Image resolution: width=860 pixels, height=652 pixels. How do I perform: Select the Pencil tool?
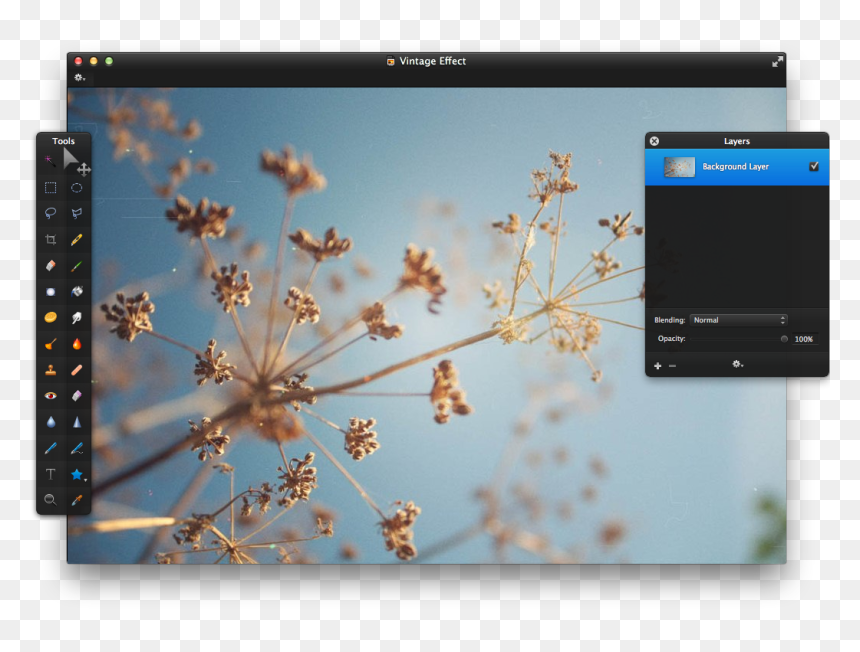(77, 240)
